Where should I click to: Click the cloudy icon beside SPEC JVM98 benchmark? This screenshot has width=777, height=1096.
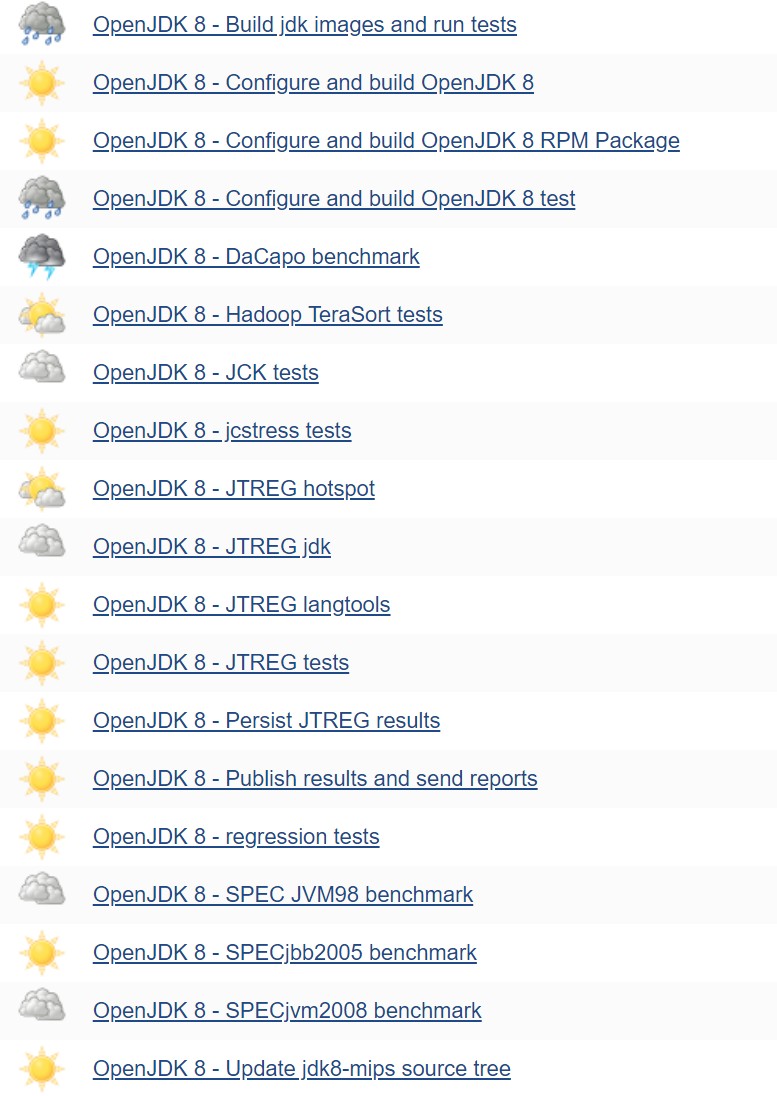click(42, 893)
